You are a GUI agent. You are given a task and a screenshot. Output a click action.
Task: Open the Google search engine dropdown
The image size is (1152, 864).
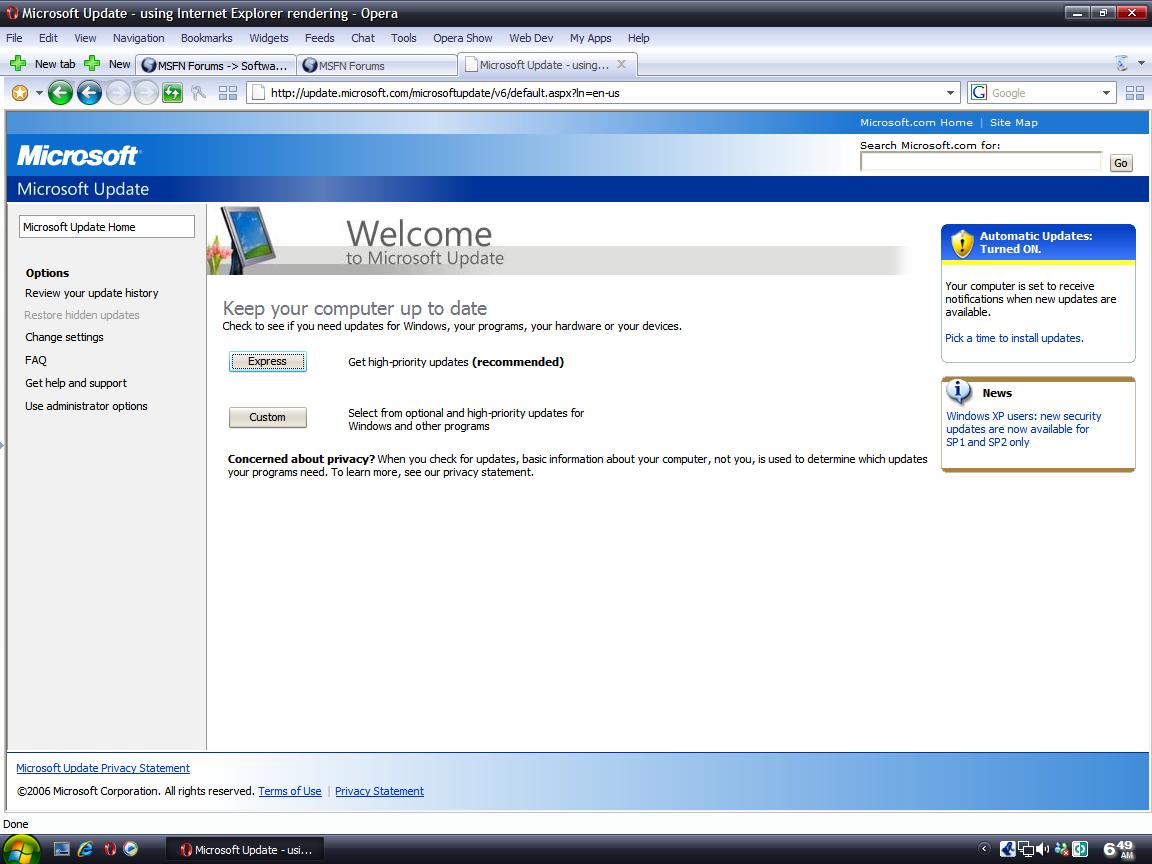pyautogui.click(x=1106, y=93)
